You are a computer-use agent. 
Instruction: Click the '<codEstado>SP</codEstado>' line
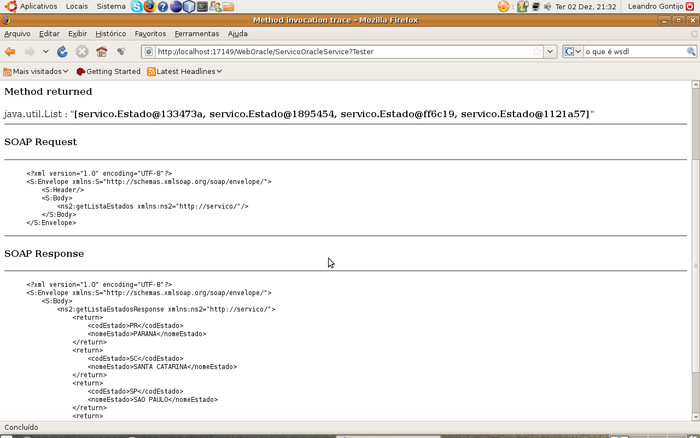pyautogui.click(x=135, y=391)
